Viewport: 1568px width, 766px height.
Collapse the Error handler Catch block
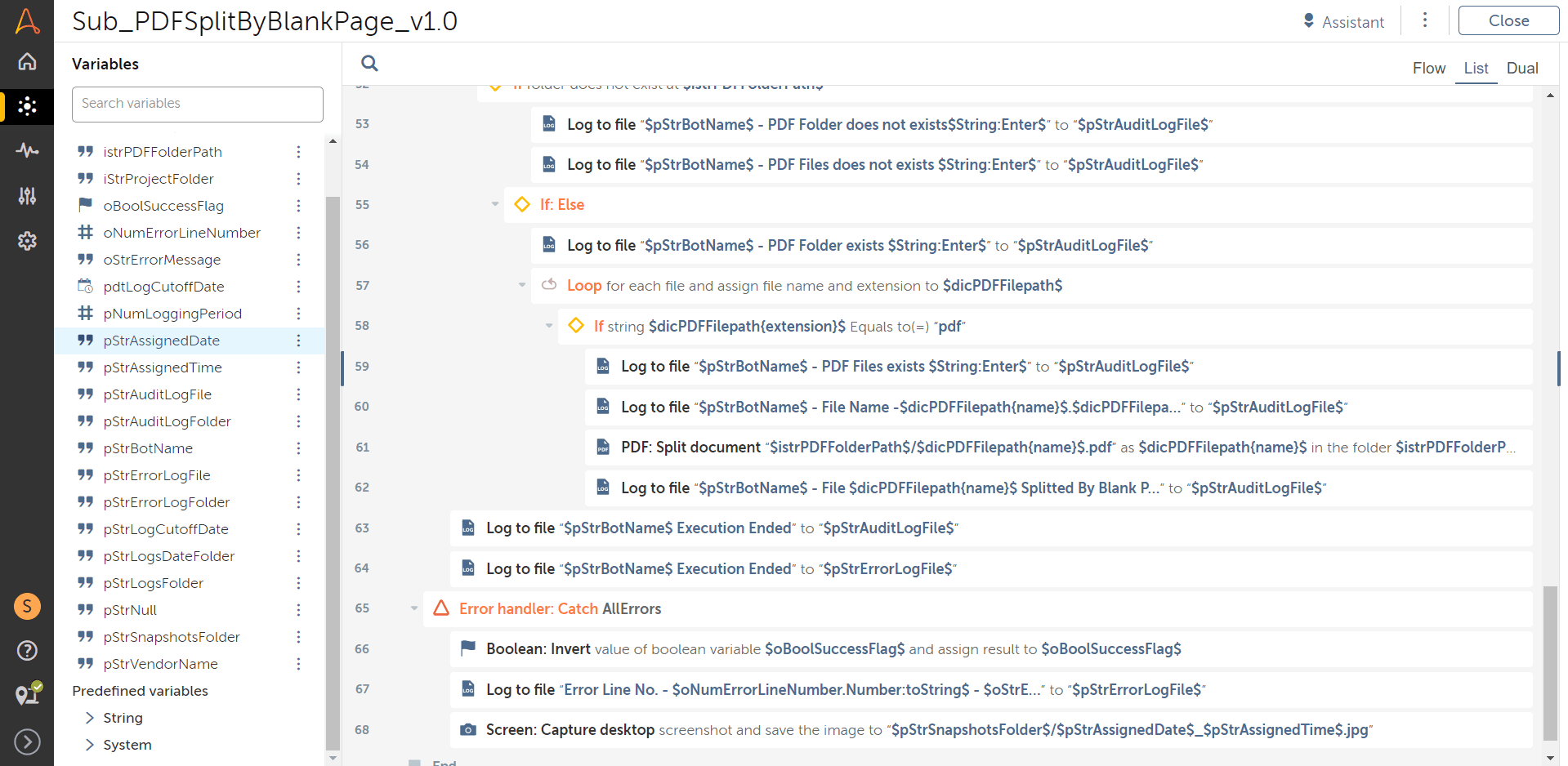[414, 608]
